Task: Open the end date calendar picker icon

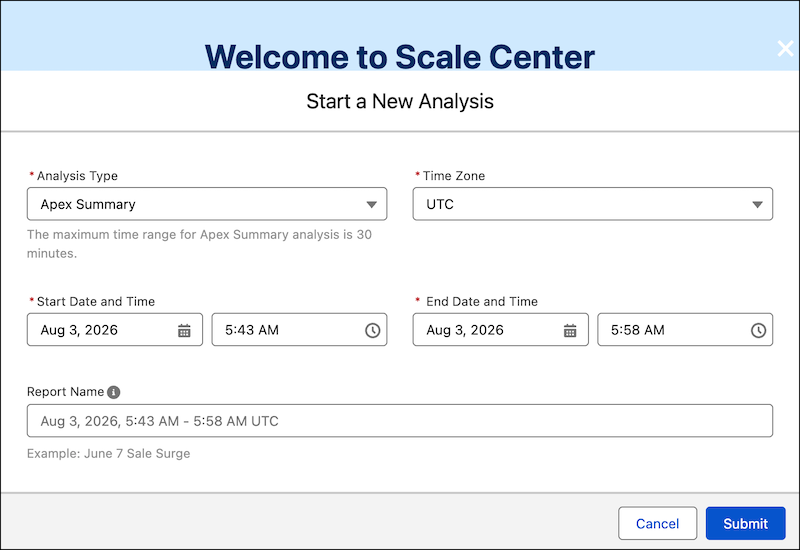Action: (x=570, y=331)
